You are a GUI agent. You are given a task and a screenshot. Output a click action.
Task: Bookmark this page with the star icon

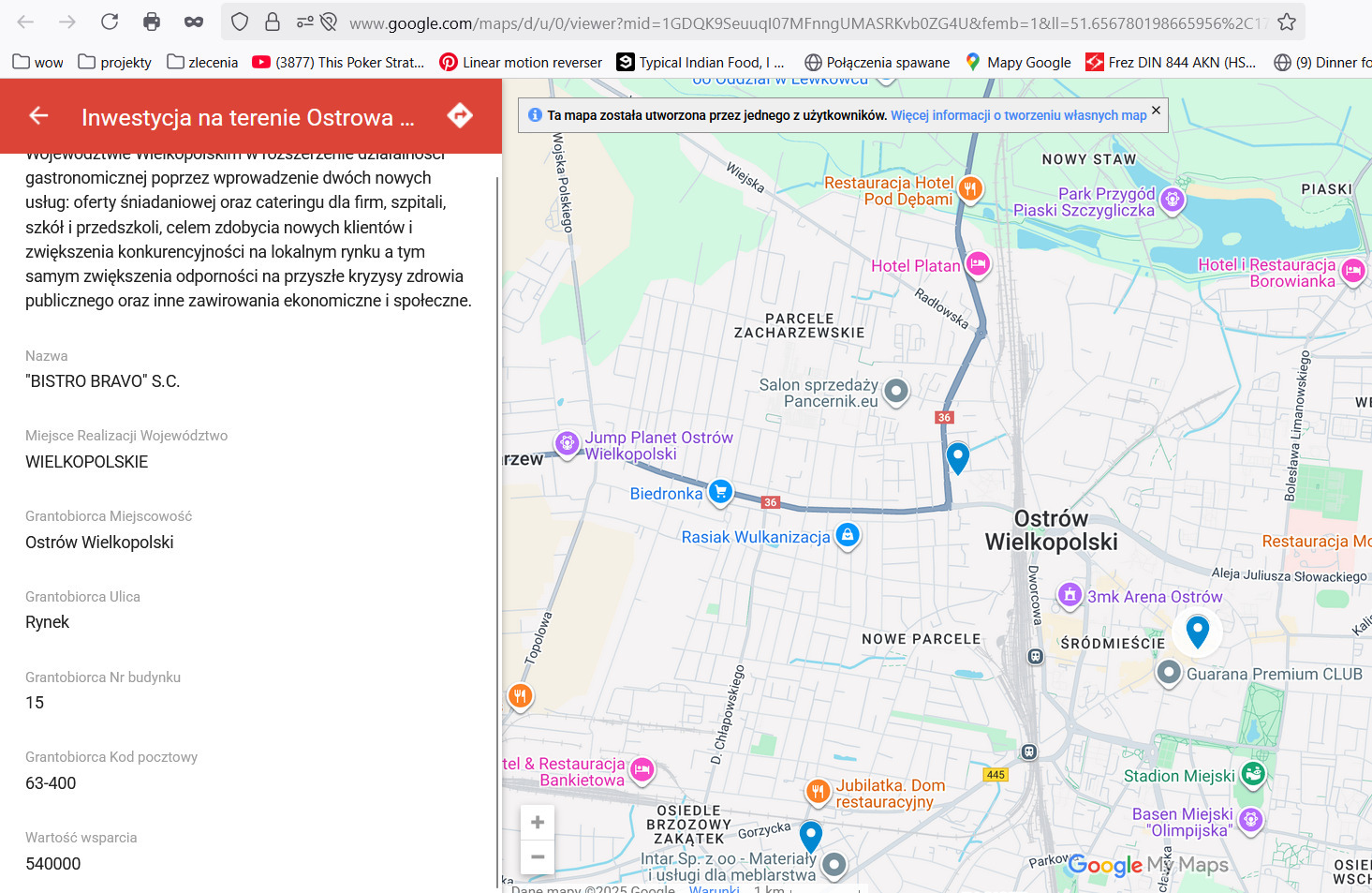tap(1287, 22)
